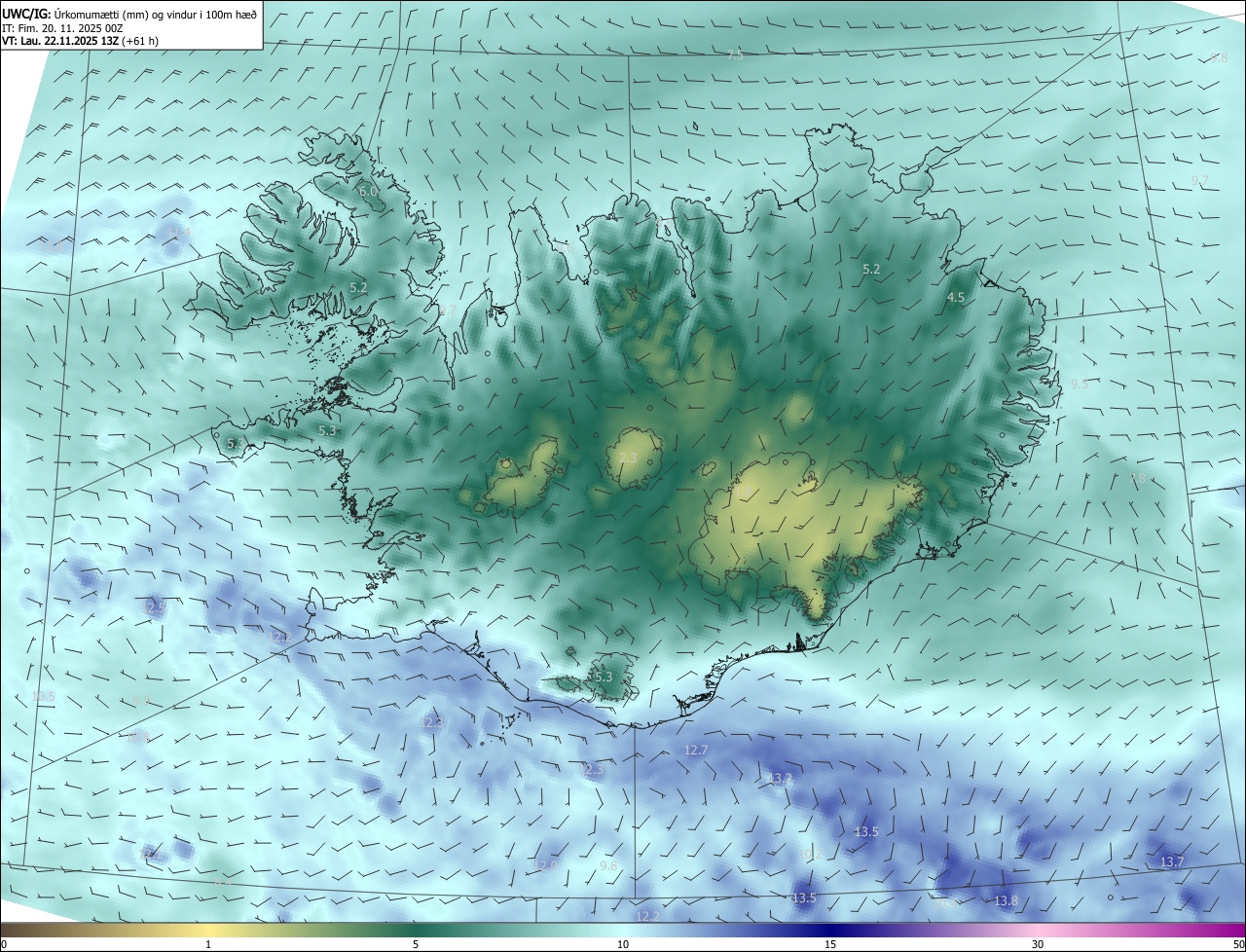Screen dimensions: 1246x952
Task: Click the Langjökull glacier outline west of Hofsjökull
Action: click(x=521, y=475)
